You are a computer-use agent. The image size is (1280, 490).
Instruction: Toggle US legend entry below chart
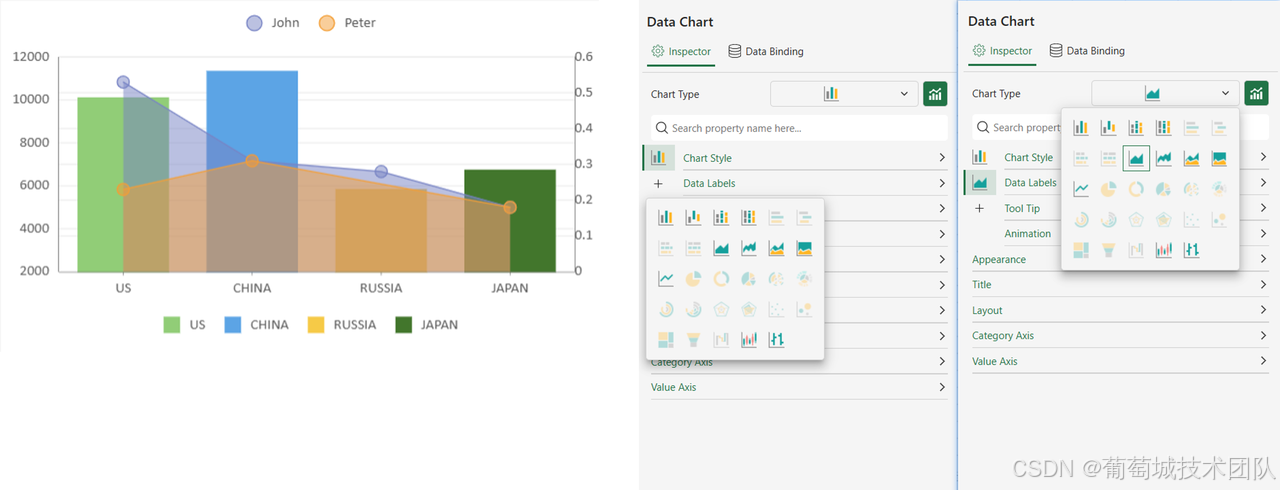click(x=184, y=325)
